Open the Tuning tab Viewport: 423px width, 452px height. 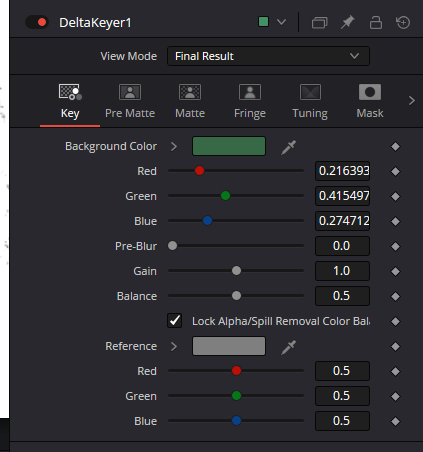pyautogui.click(x=310, y=101)
